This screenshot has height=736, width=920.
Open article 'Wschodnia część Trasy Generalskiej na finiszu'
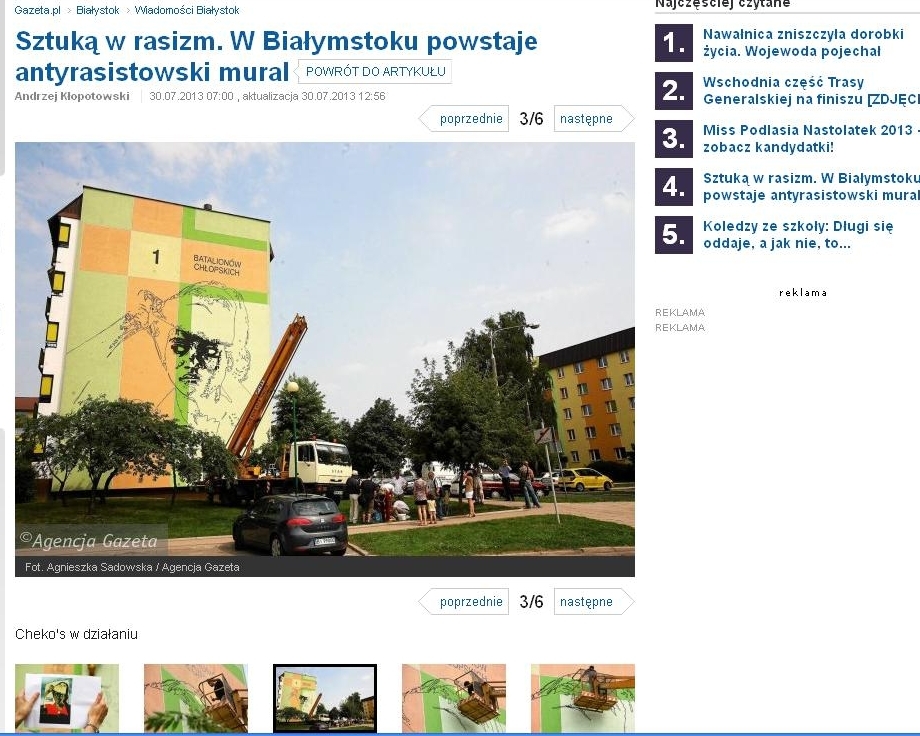point(811,90)
